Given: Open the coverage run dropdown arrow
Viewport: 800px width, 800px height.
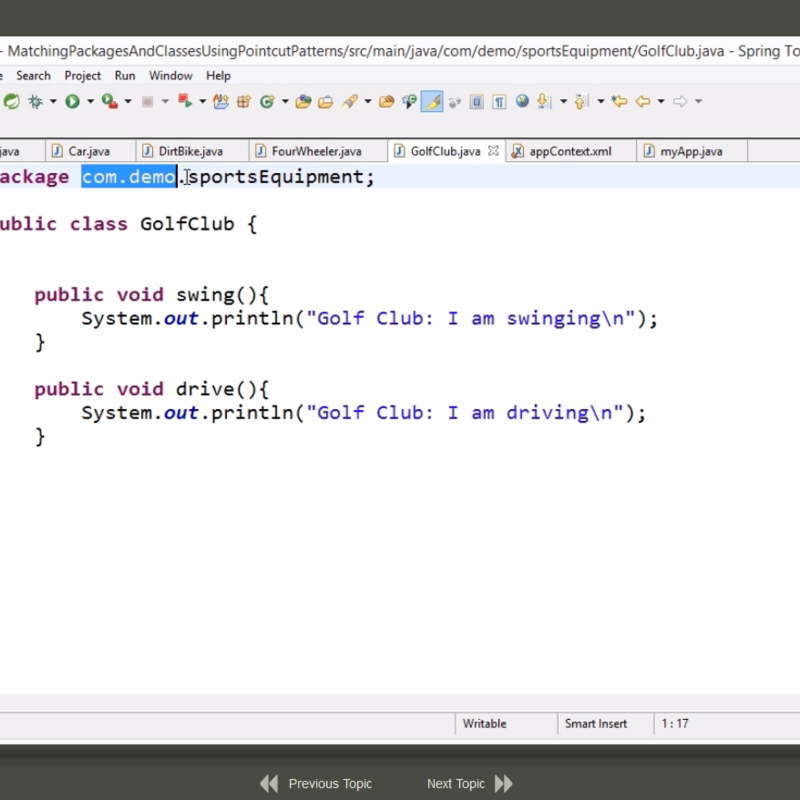Looking at the screenshot, I should pos(128,102).
